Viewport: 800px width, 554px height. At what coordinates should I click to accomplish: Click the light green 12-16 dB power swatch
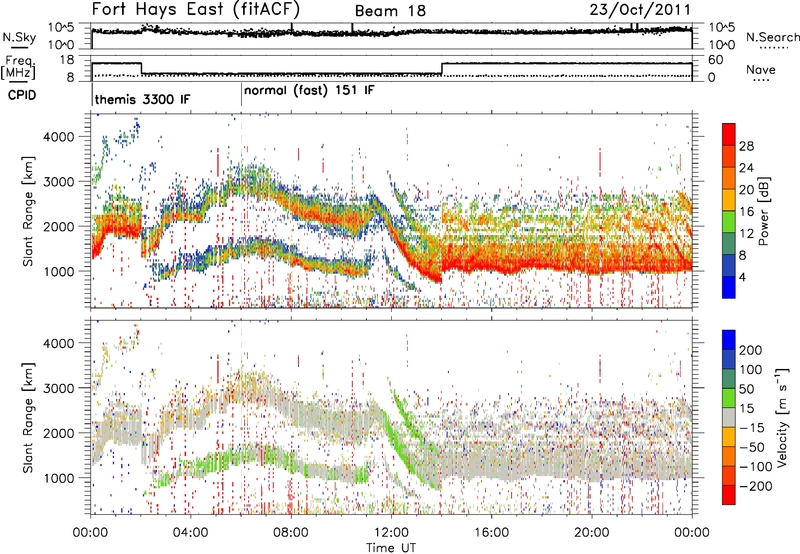pyautogui.click(x=729, y=222)
